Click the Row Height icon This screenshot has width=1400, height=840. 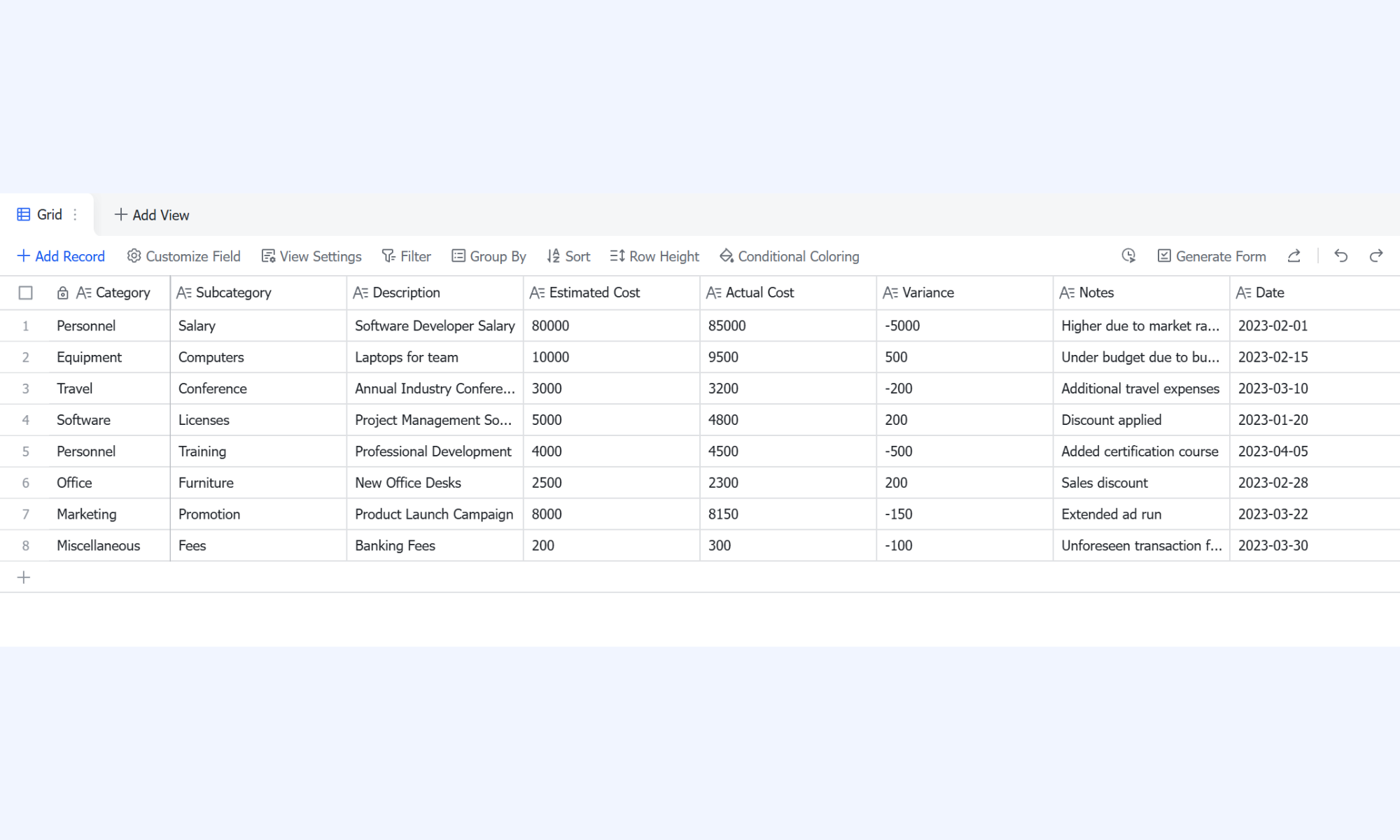click(617, 256)
